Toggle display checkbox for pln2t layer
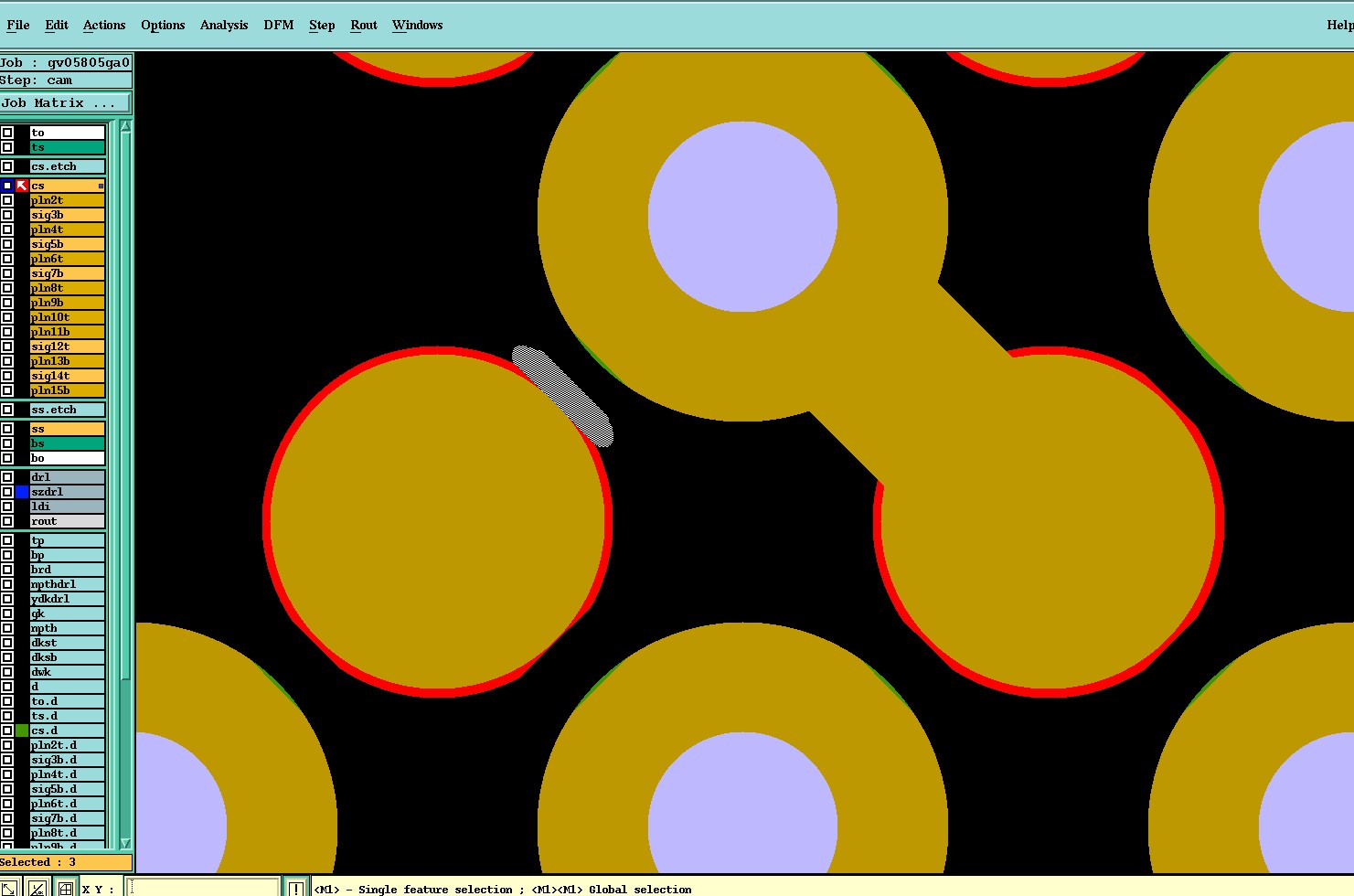This screenshot has width=1354, height=896. pyautogui.click(x=7, y=200)
